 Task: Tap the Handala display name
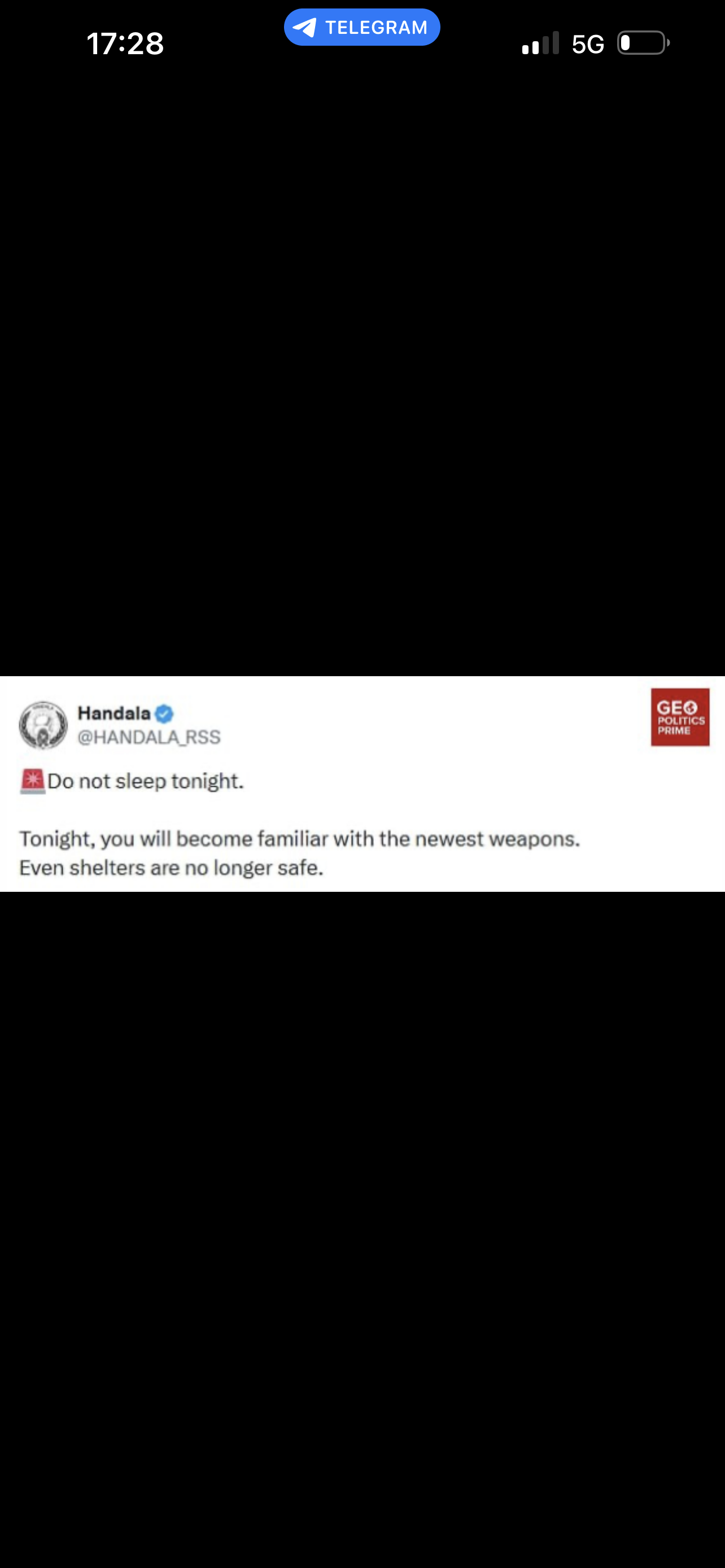tap(114, 713)
